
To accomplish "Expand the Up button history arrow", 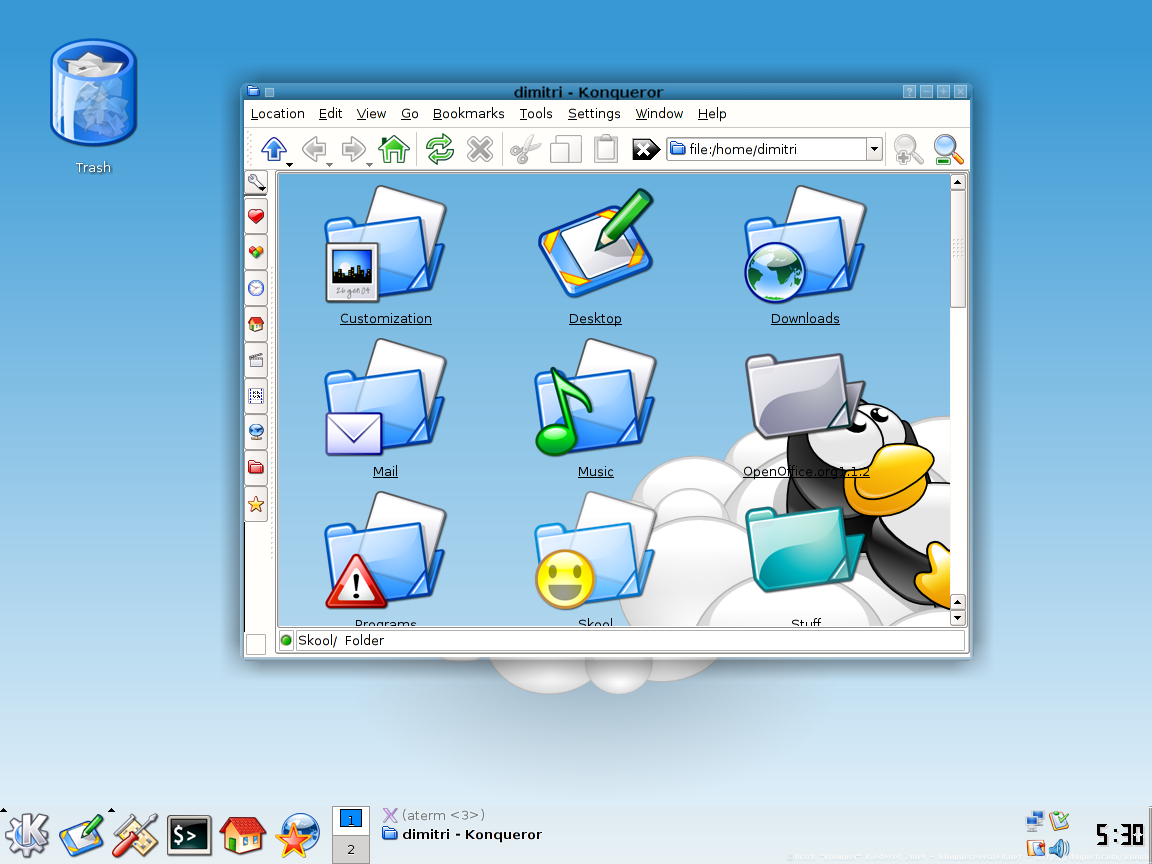I will click(289, 165).
